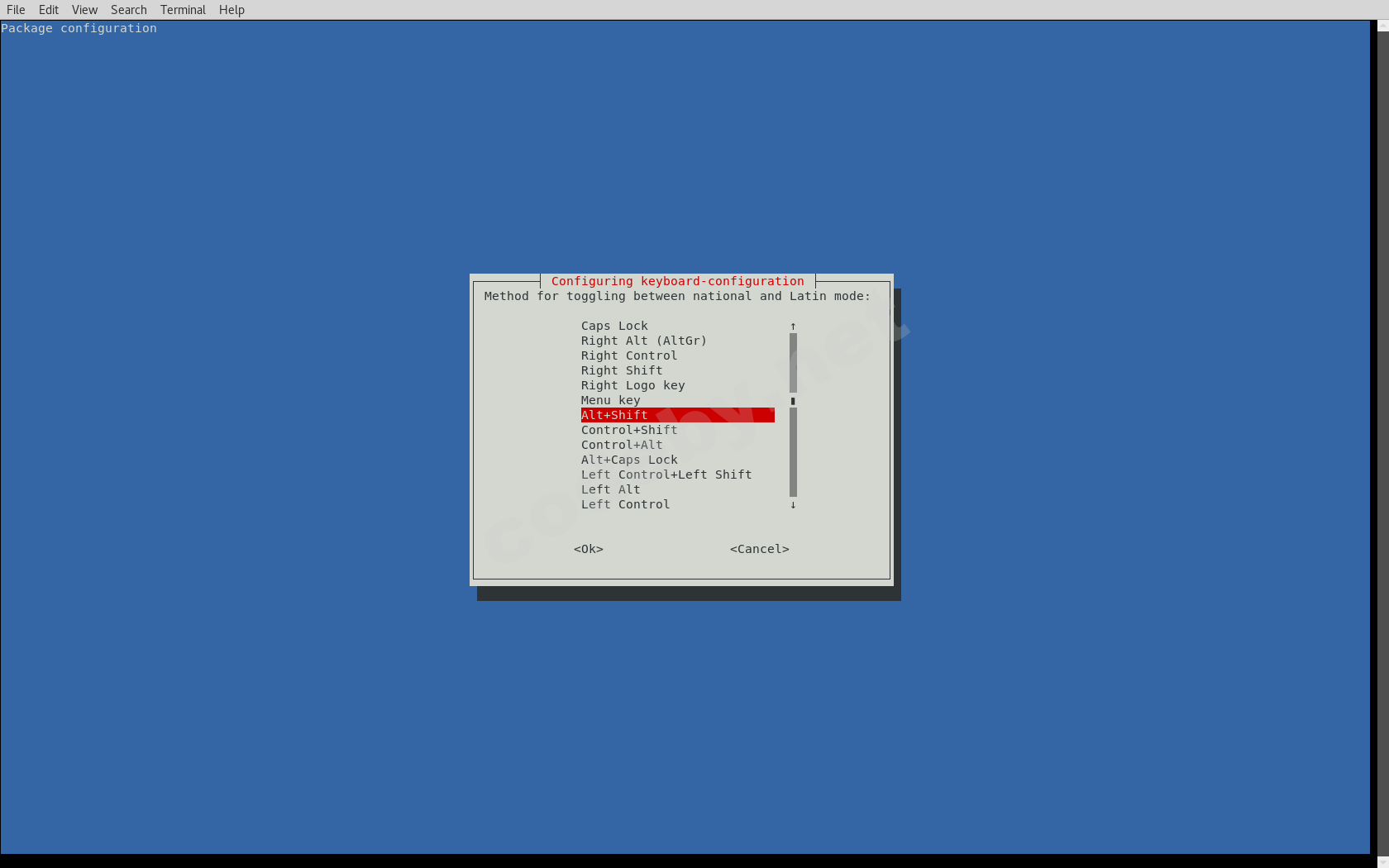Open the File menu
The image size is (1389, 868).
(x=16, y=9)
